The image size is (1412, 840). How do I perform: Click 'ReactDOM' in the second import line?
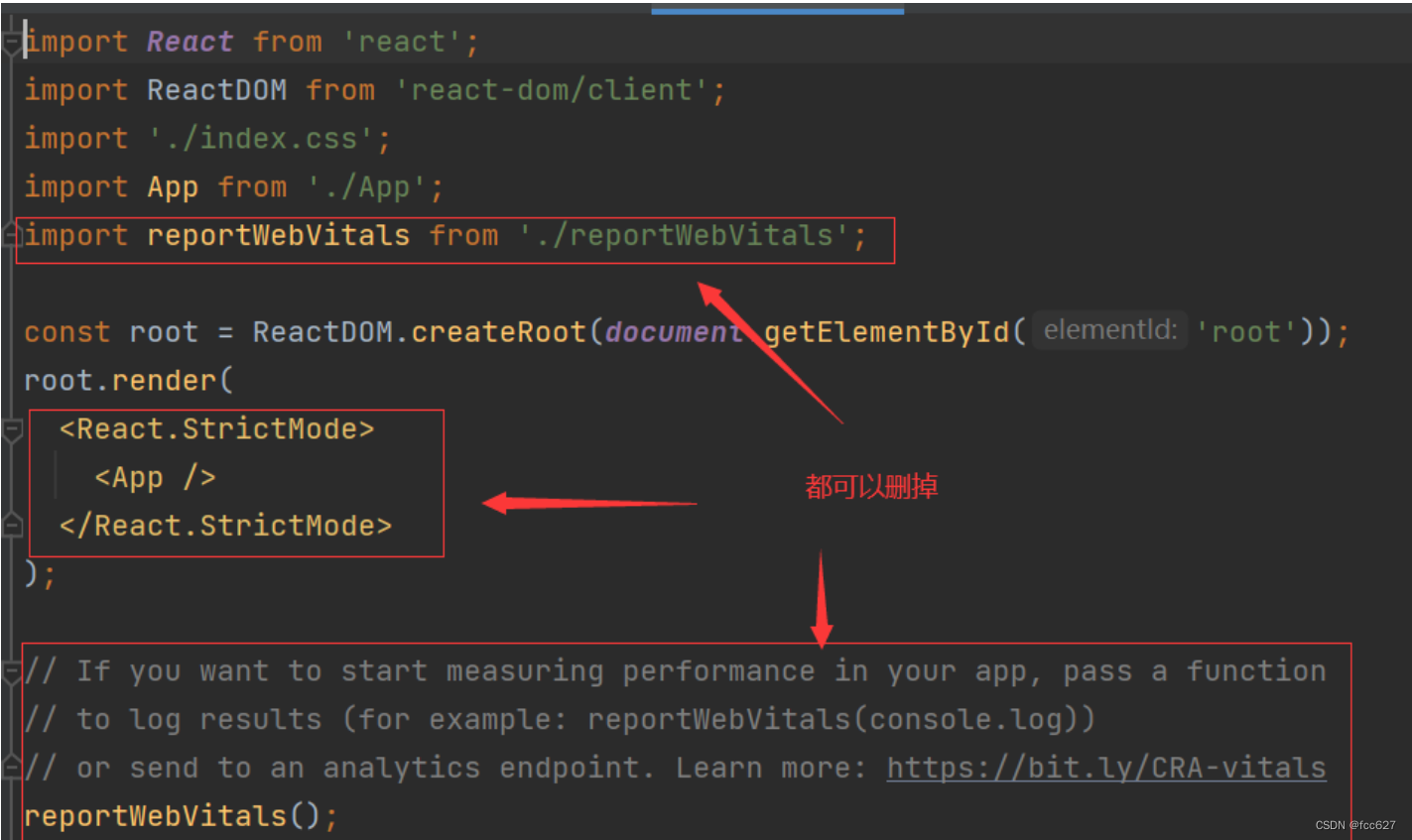tap(216, 90)
